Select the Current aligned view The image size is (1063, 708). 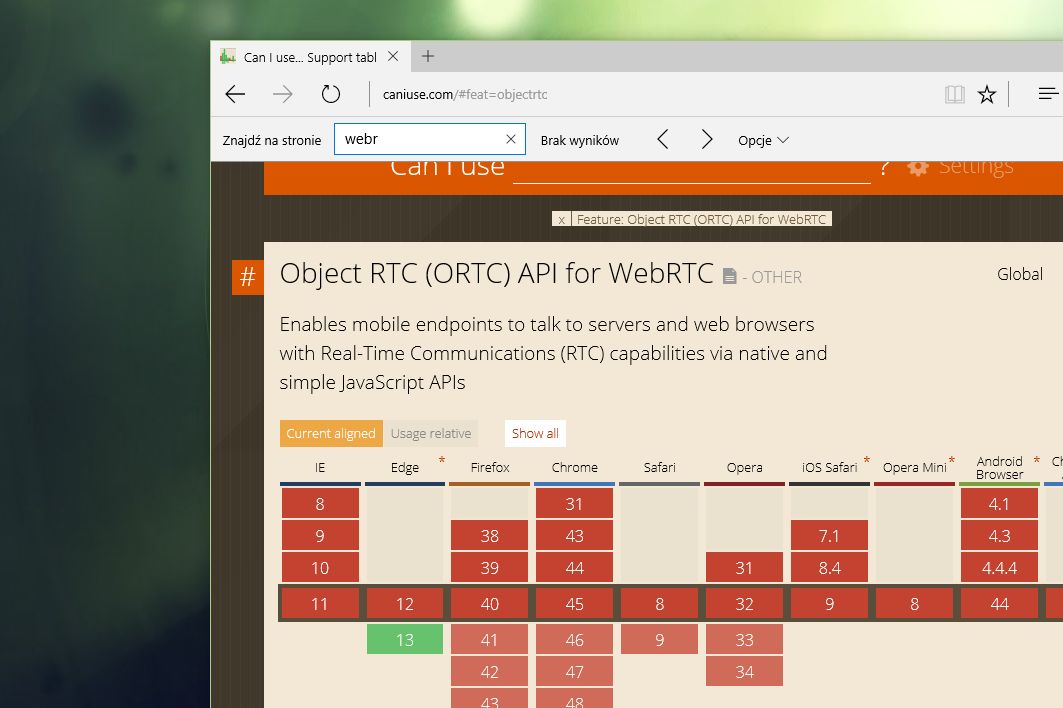pyautogui.click(x=331, y=433)
